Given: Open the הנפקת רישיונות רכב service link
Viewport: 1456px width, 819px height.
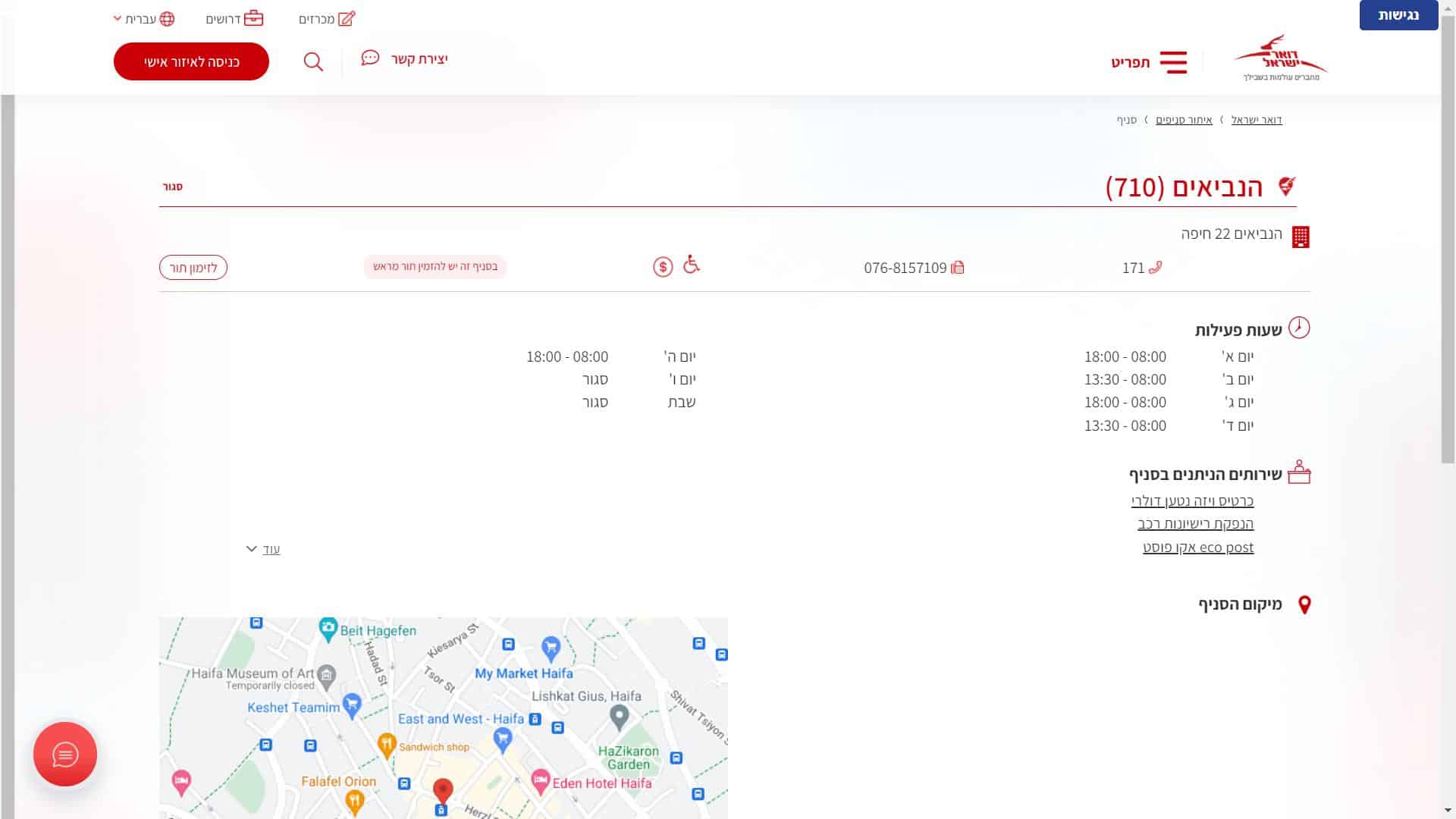Looking at the screenshot, I should [1195, 524].
